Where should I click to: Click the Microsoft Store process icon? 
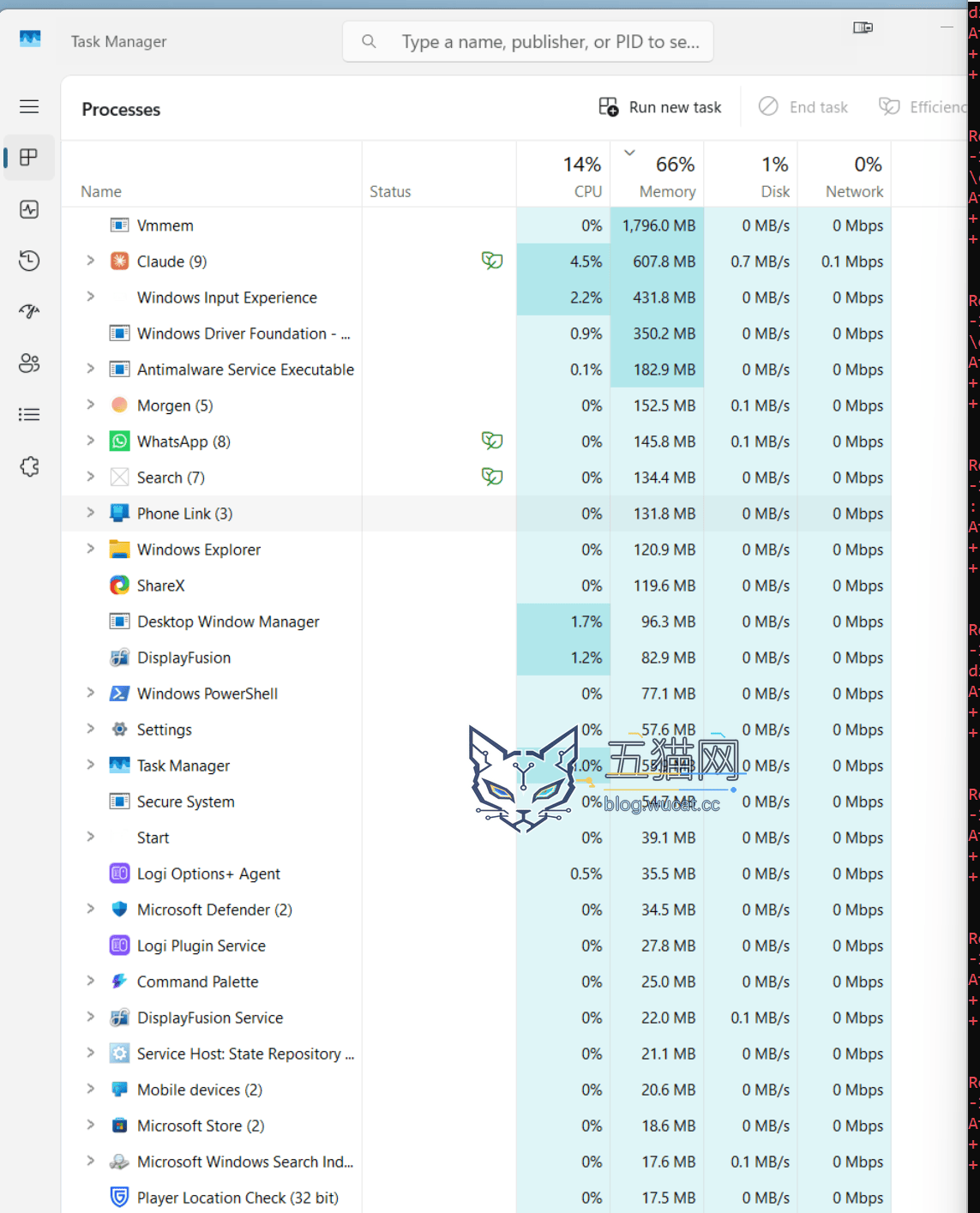point(120,1126)
